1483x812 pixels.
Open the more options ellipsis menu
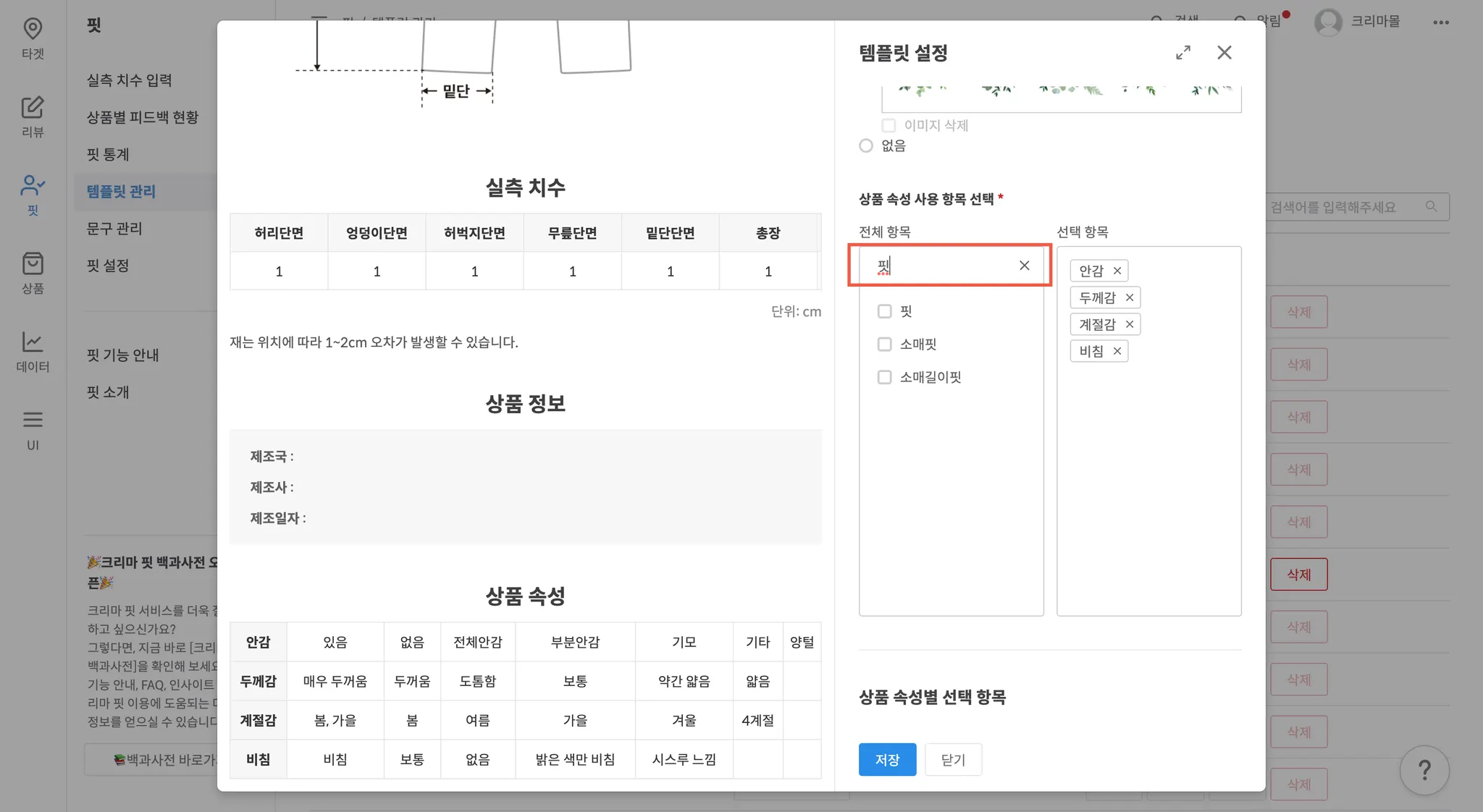1441,22
